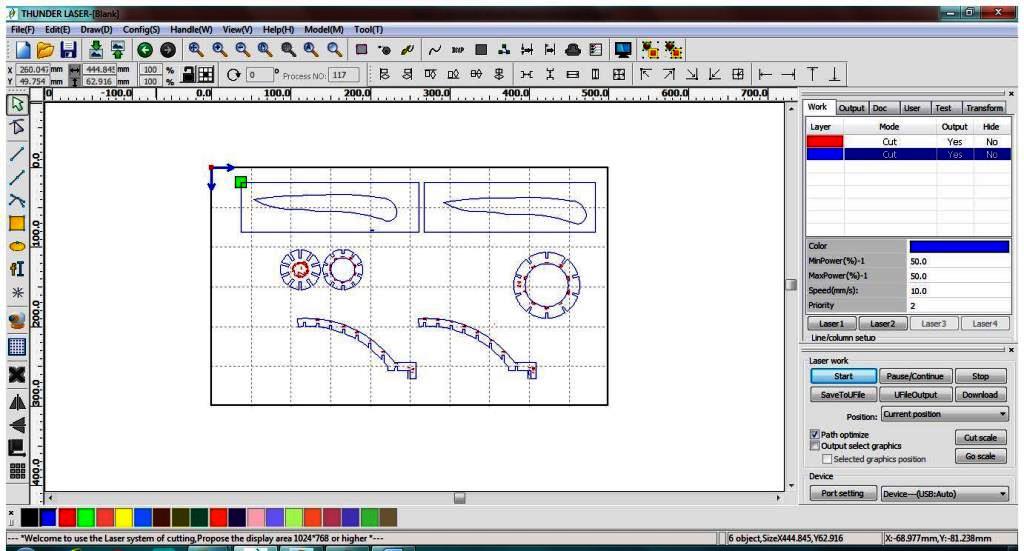Click the blue Color property swatch

[x=959, y=246]
